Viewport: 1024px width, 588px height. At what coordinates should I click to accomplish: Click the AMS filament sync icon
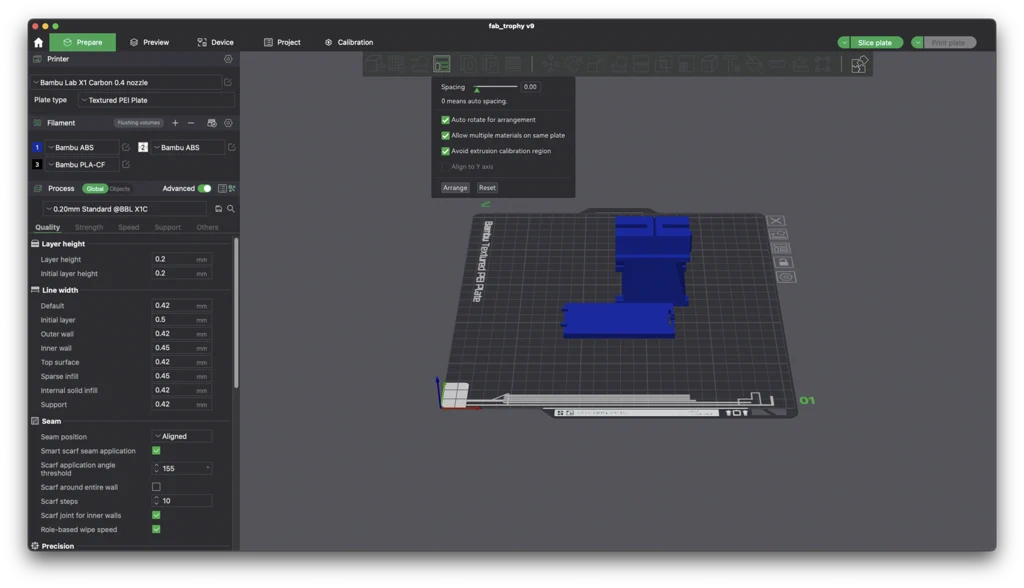coord(212,123)
